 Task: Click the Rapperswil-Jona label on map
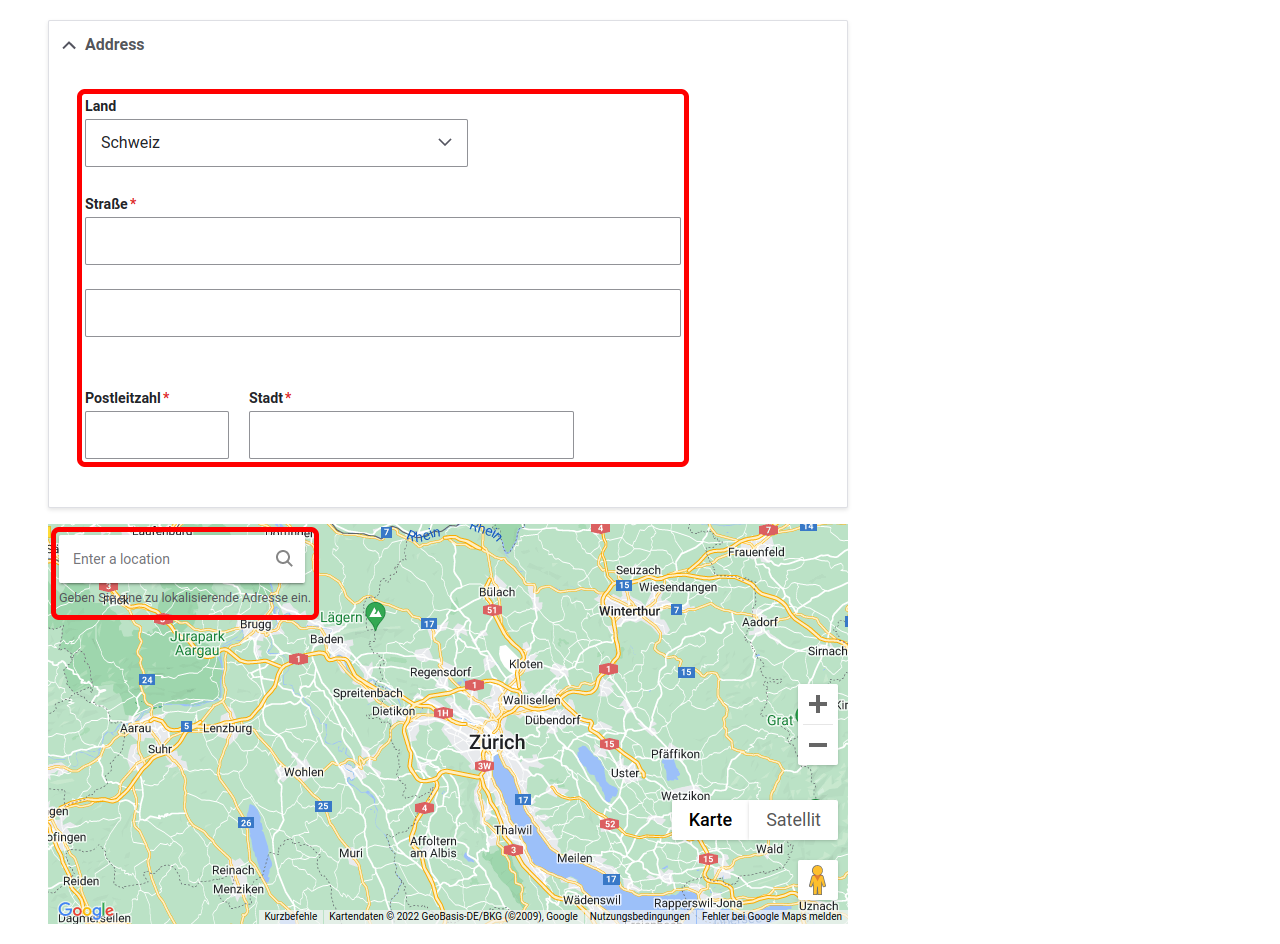[x=698, y=903]
